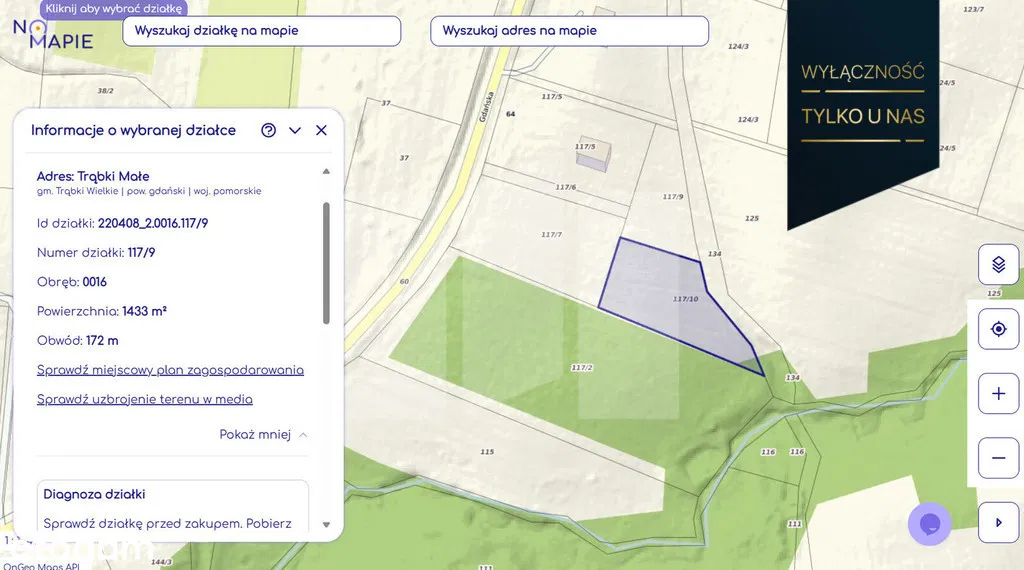
Task: Open the map layers button
Action: [998, 265]
